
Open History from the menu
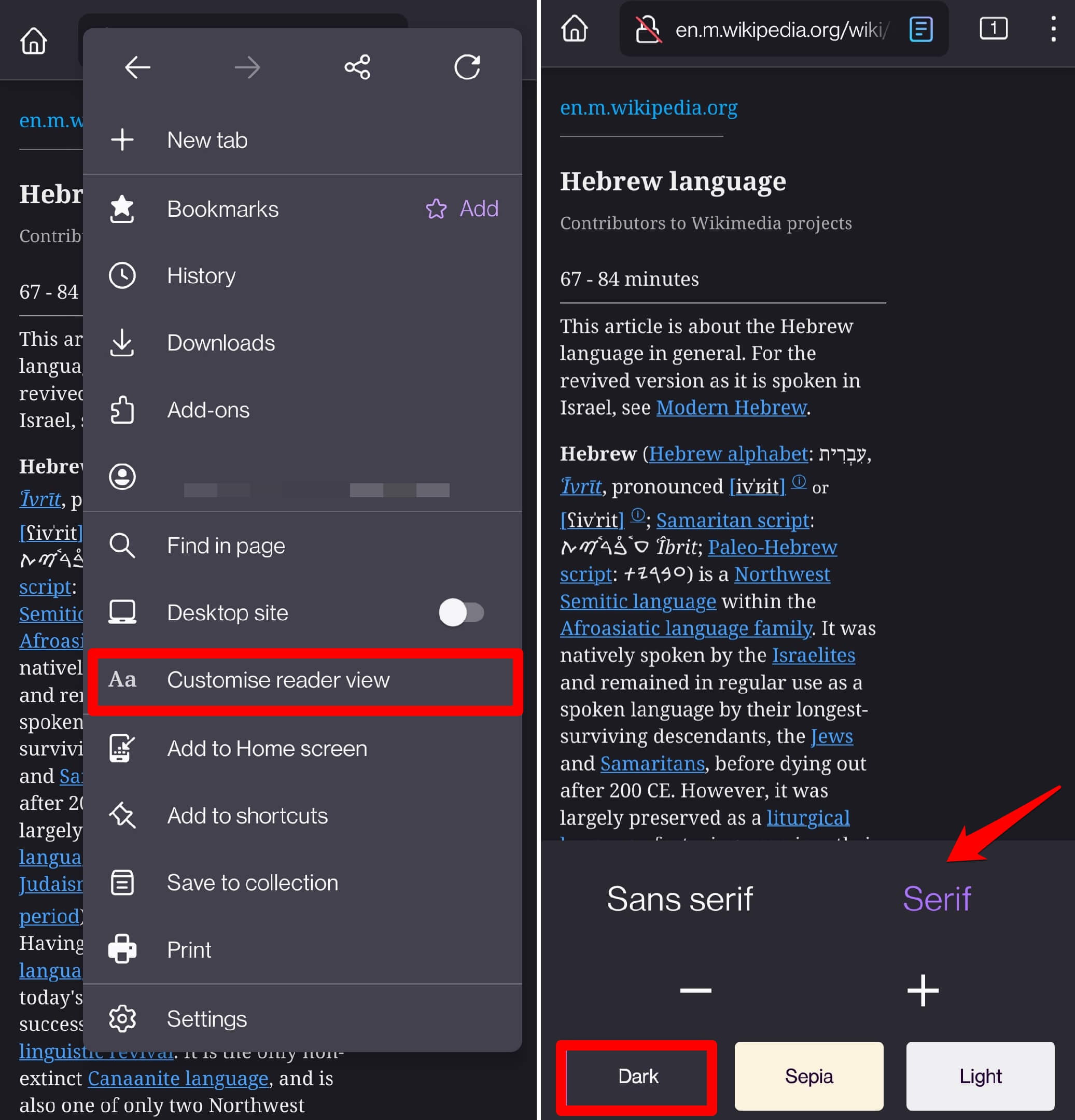303,275
